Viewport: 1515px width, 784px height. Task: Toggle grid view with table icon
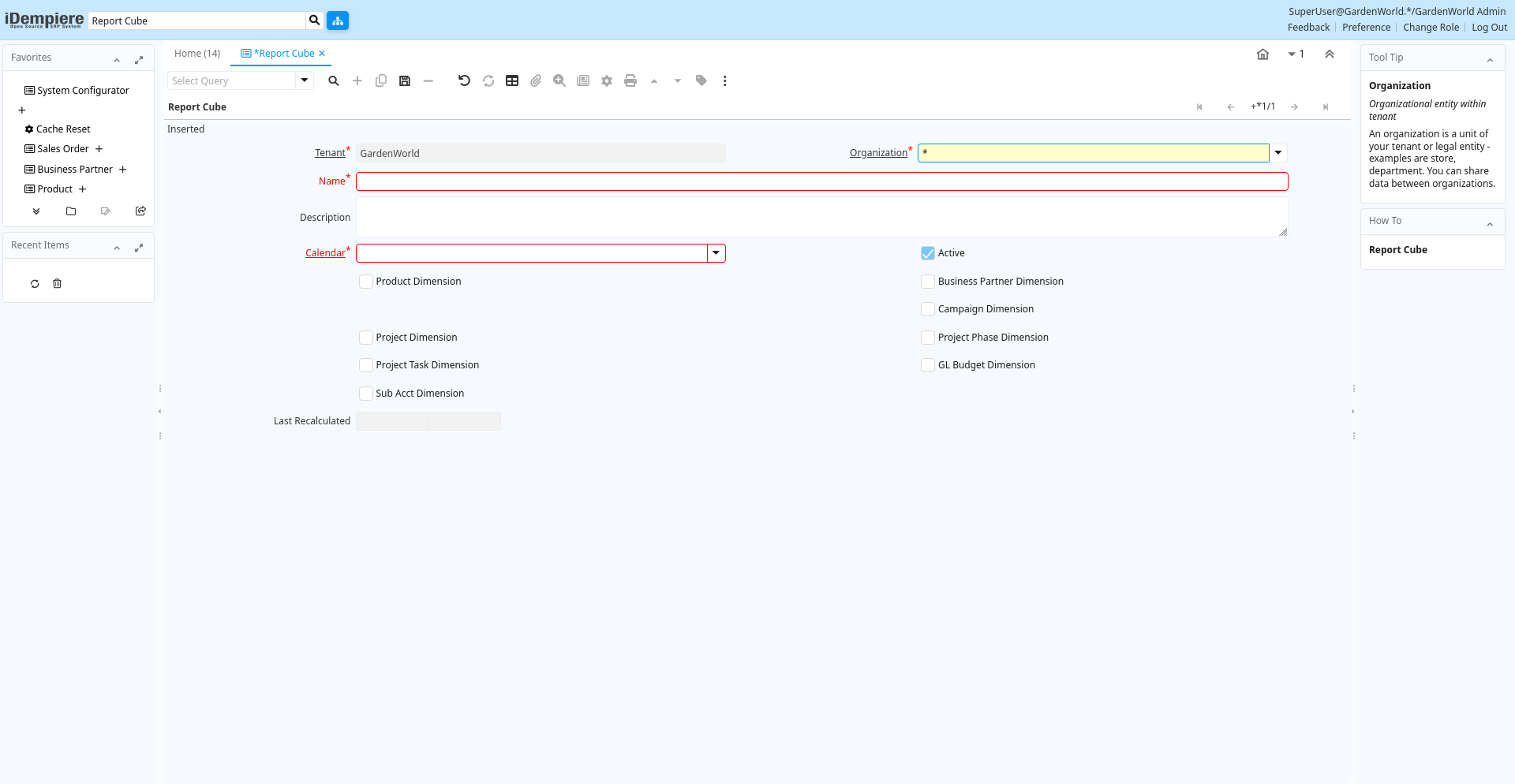pyautogui.click(x=512, y=80)
